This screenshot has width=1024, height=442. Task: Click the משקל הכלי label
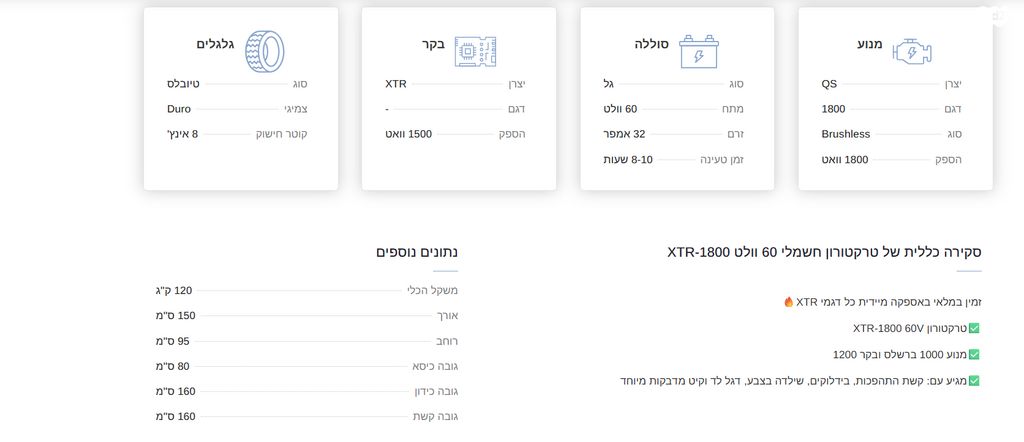click(x=433, y=291)
